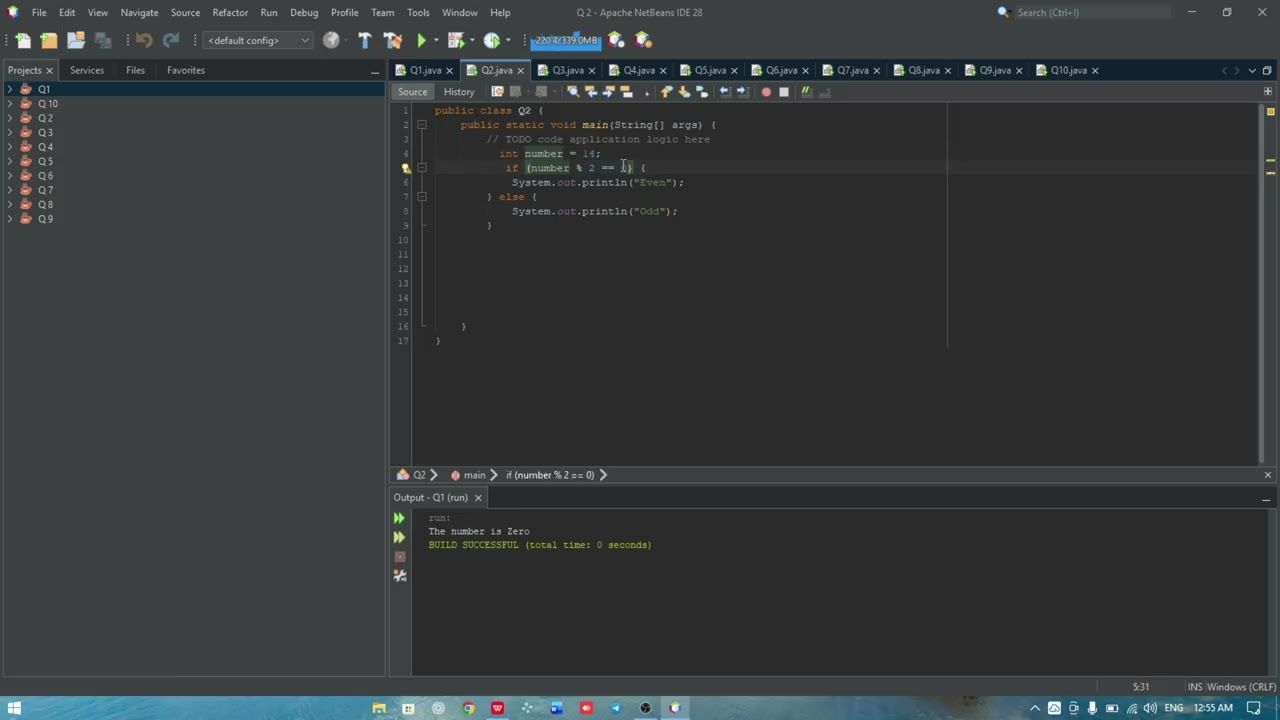The width and height of the screenshot is (1280, 720).
Task: Toggle the Source view button
Action: (x=412, y=92)
